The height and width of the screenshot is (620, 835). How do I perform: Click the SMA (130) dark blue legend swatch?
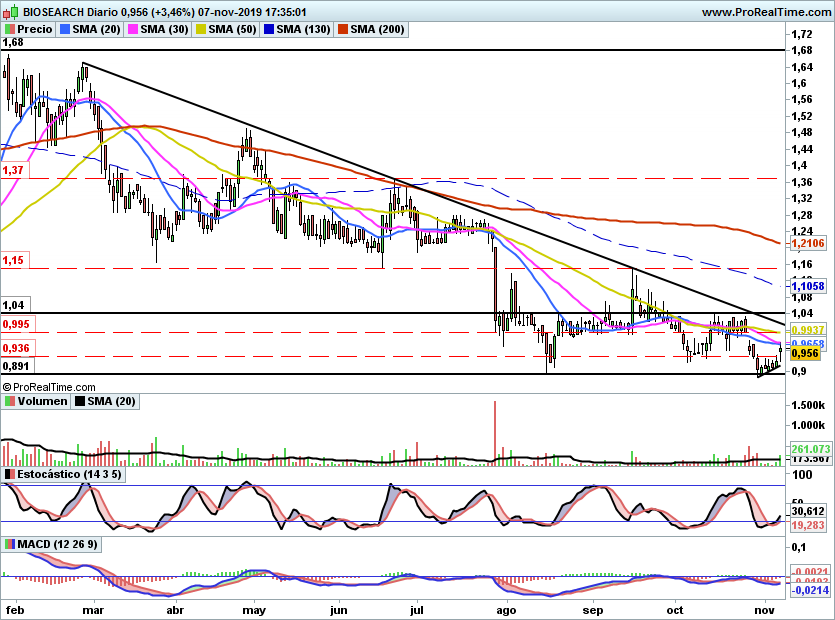pyautogui.click(x=269, y=29)
